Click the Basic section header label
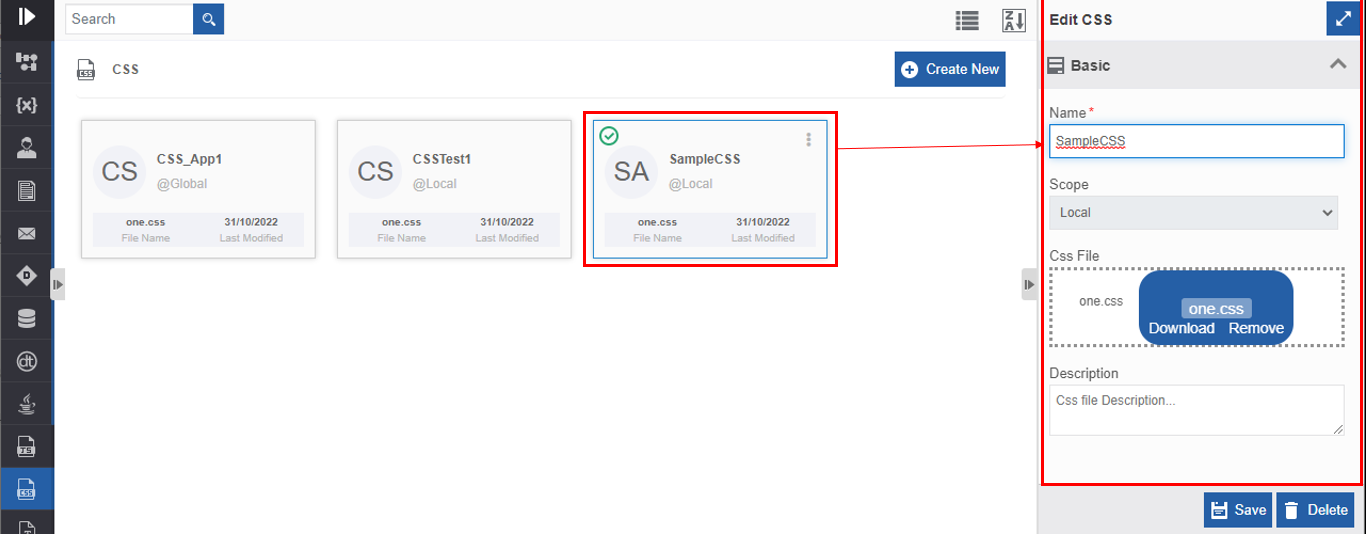Image resolution: width=1366 pixels, height=534 pixels. click(x=1090, y=65)
